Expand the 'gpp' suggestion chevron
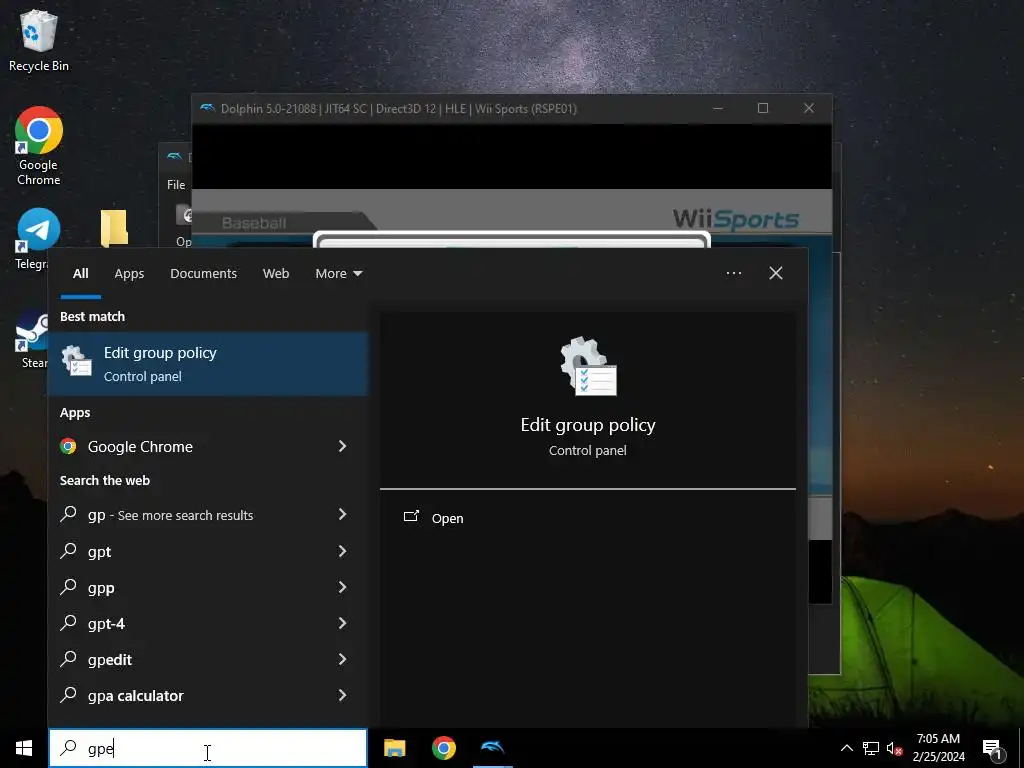This screenshot has width=1024, height=768. coord(342,587)
